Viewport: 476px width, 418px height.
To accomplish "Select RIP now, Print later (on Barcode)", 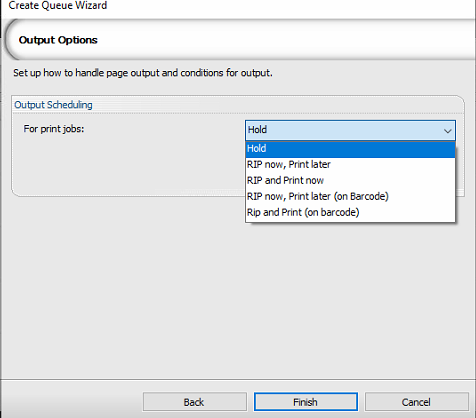I will pos(350,197).
